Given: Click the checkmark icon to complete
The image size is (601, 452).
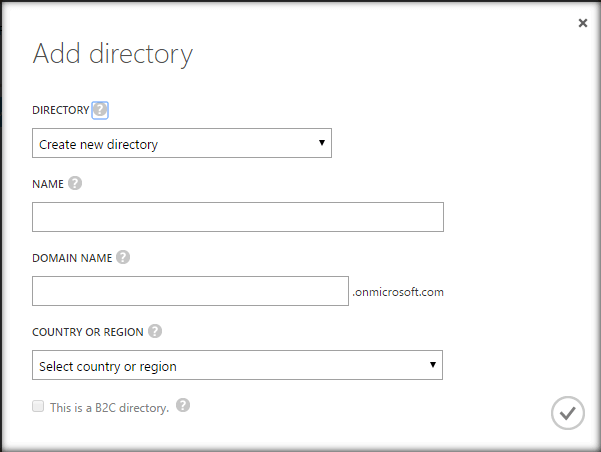Looking at the screenshot, I should point(567,413).
